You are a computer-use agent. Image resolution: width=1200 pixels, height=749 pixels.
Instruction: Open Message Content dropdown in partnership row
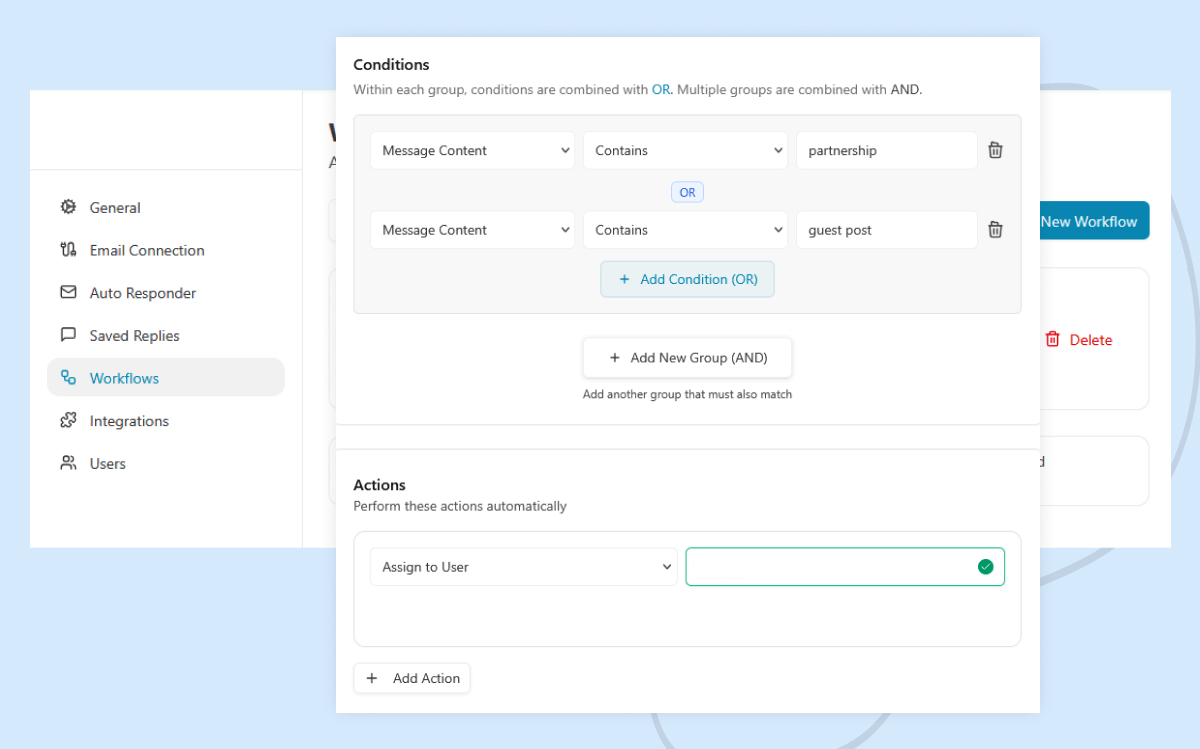pyautogui.click(x=472, y=150)
